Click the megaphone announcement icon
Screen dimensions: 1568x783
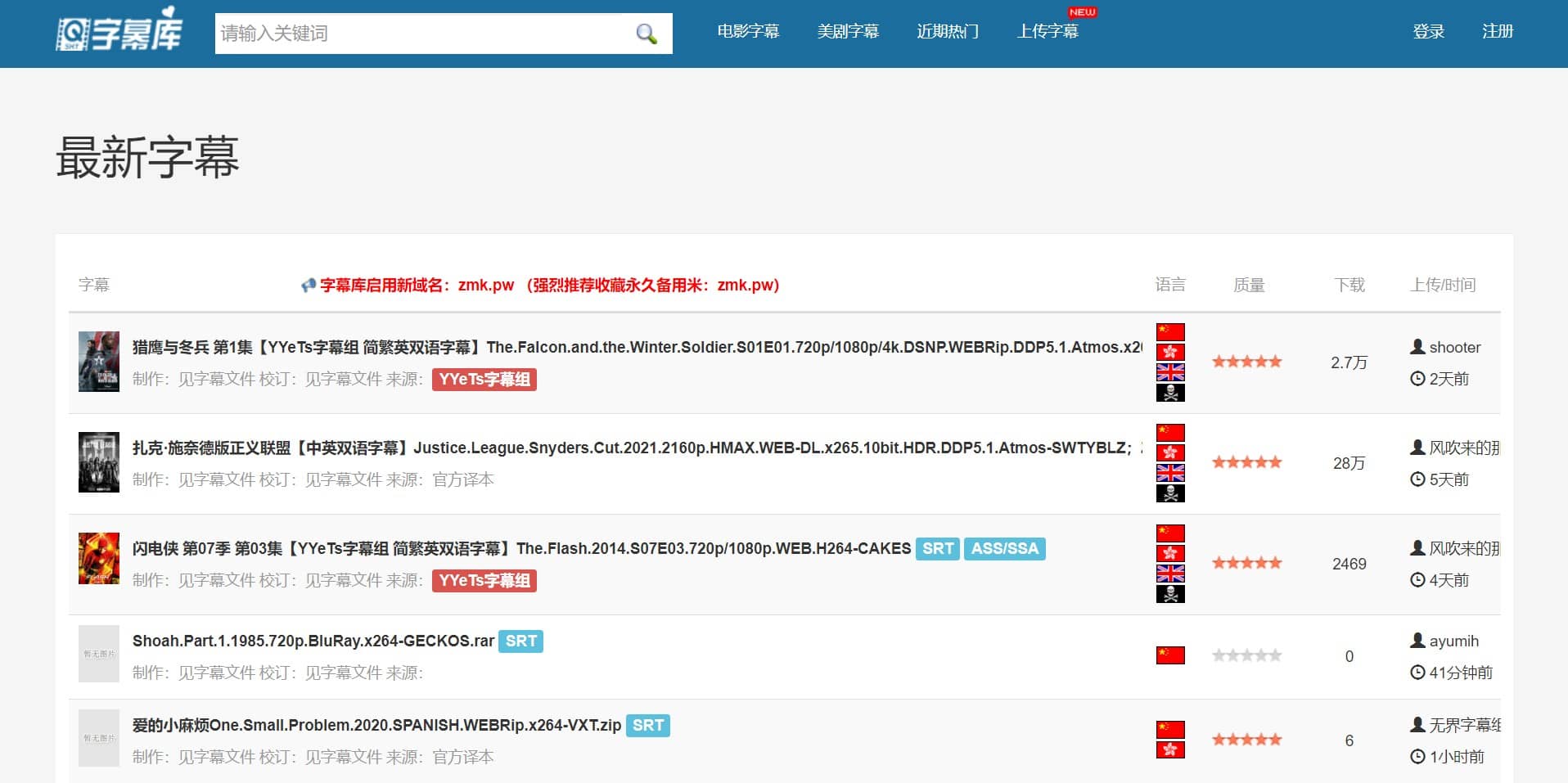(308, 286)
